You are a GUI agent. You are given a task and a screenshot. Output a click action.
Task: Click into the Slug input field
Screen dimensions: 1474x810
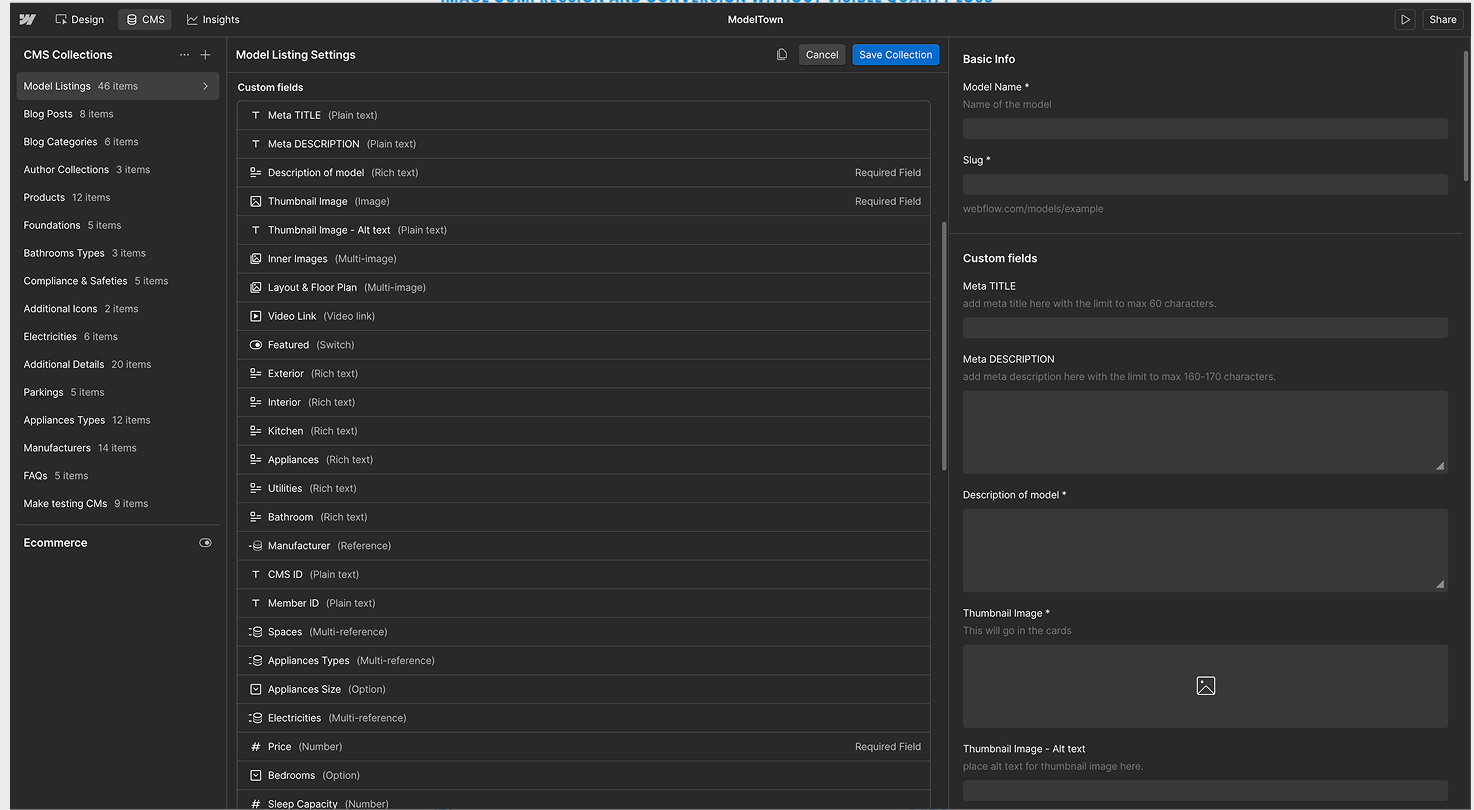1205,184
